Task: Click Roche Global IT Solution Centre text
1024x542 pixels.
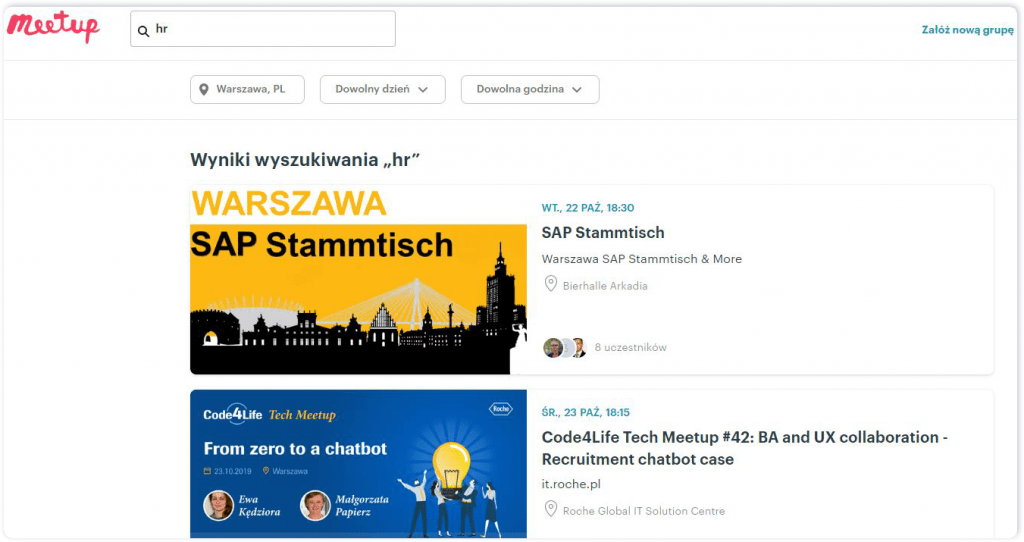Action: pos(643,511)
